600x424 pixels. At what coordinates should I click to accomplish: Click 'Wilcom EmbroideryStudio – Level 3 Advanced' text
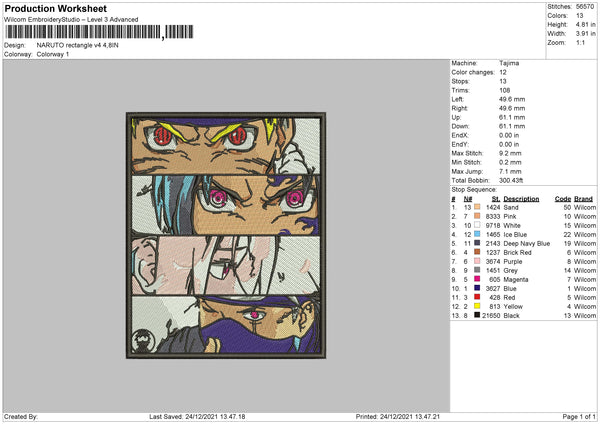(71, 20)
